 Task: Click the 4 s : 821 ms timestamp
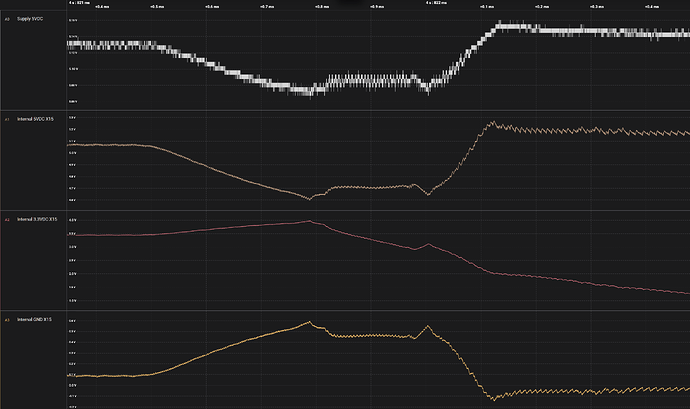pos(78,4)
